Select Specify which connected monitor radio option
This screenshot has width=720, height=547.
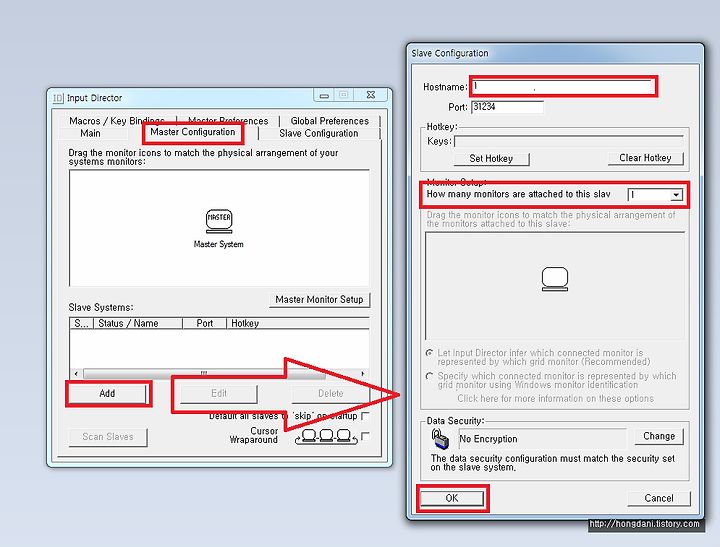(x=429, y=376)
